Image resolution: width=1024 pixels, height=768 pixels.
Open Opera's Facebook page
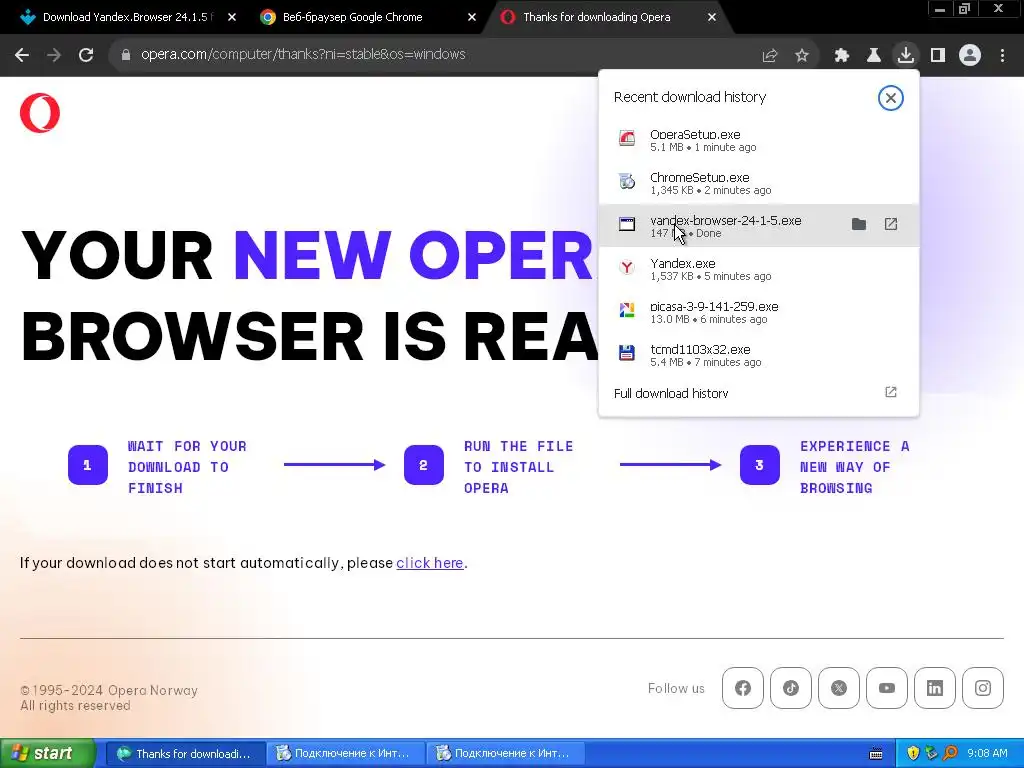pos(743,688)
